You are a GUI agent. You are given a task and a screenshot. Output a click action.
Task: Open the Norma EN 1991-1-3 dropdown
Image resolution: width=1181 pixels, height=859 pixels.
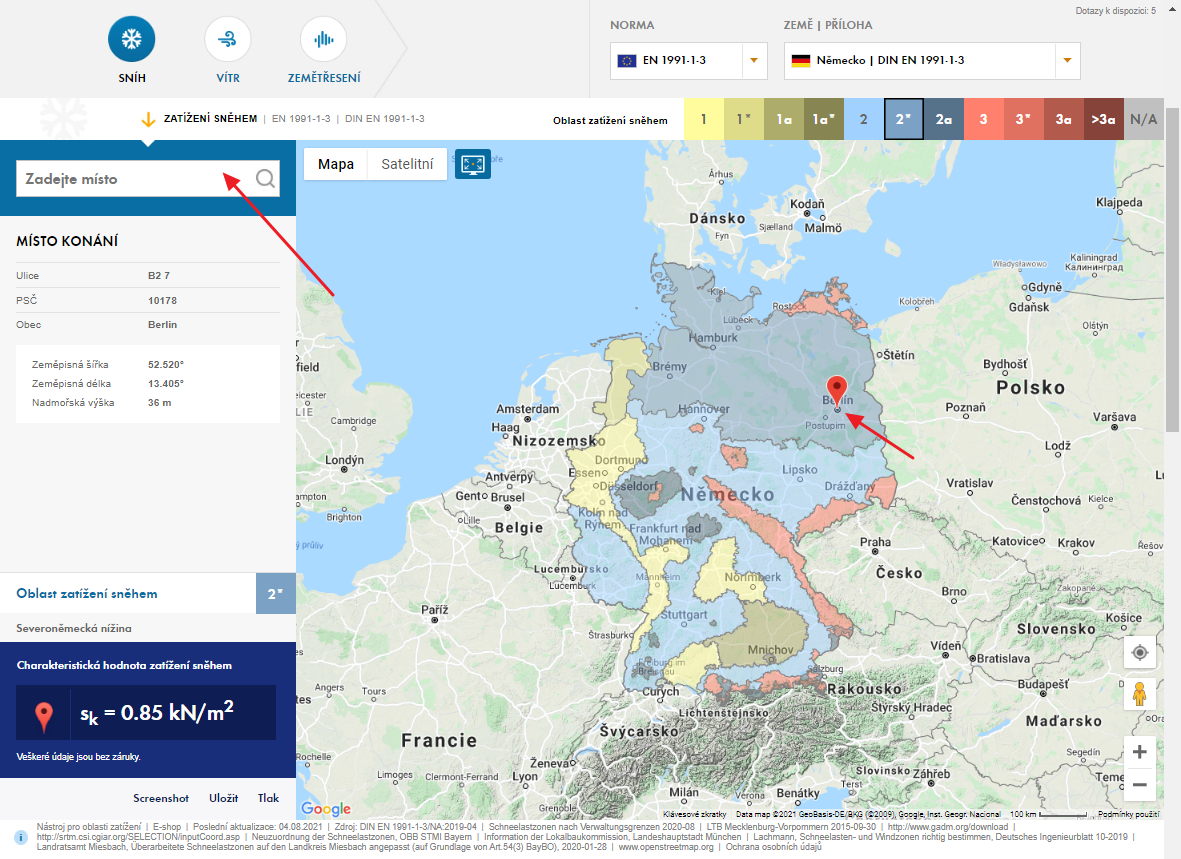click(x=688, y=61)
